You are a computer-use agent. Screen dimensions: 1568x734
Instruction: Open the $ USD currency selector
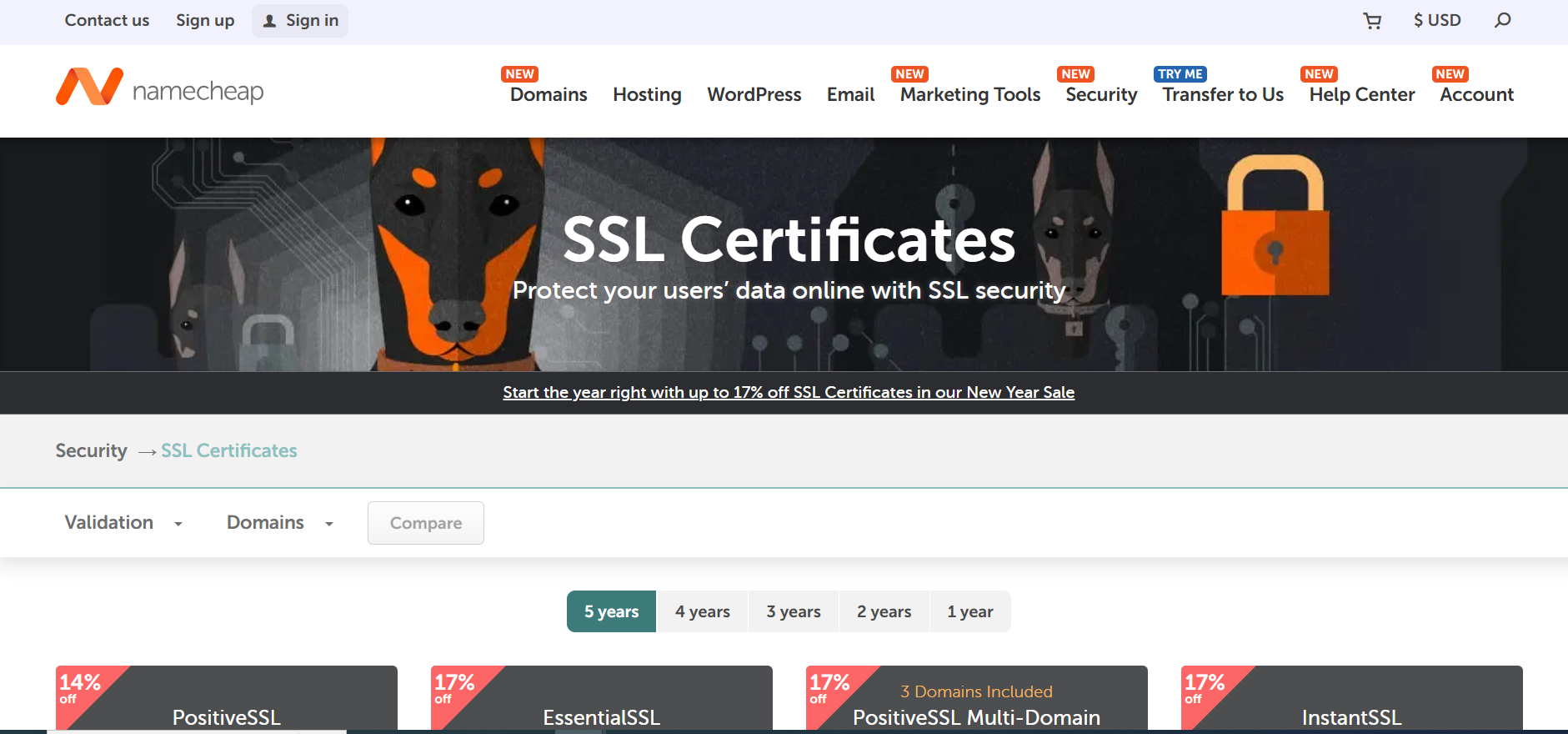click(1437, 20)
